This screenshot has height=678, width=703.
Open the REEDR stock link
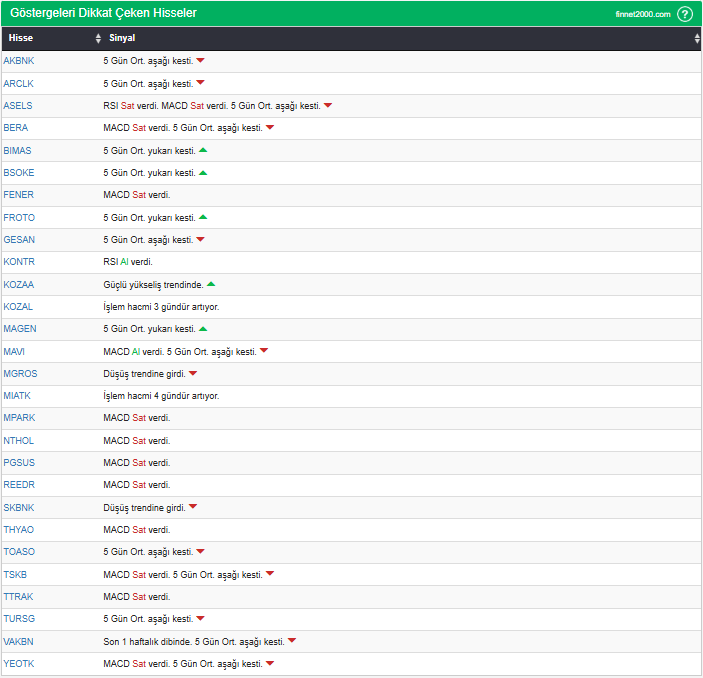(x=19, y=485)
